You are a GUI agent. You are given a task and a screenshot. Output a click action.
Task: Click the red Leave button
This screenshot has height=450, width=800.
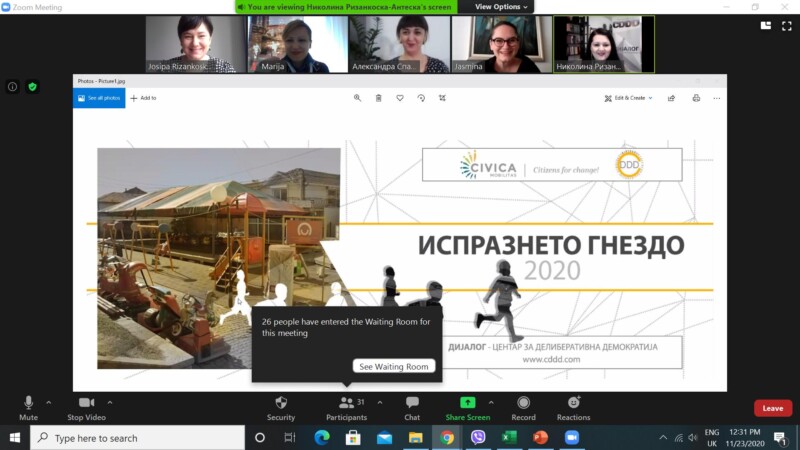coord(772,408)
